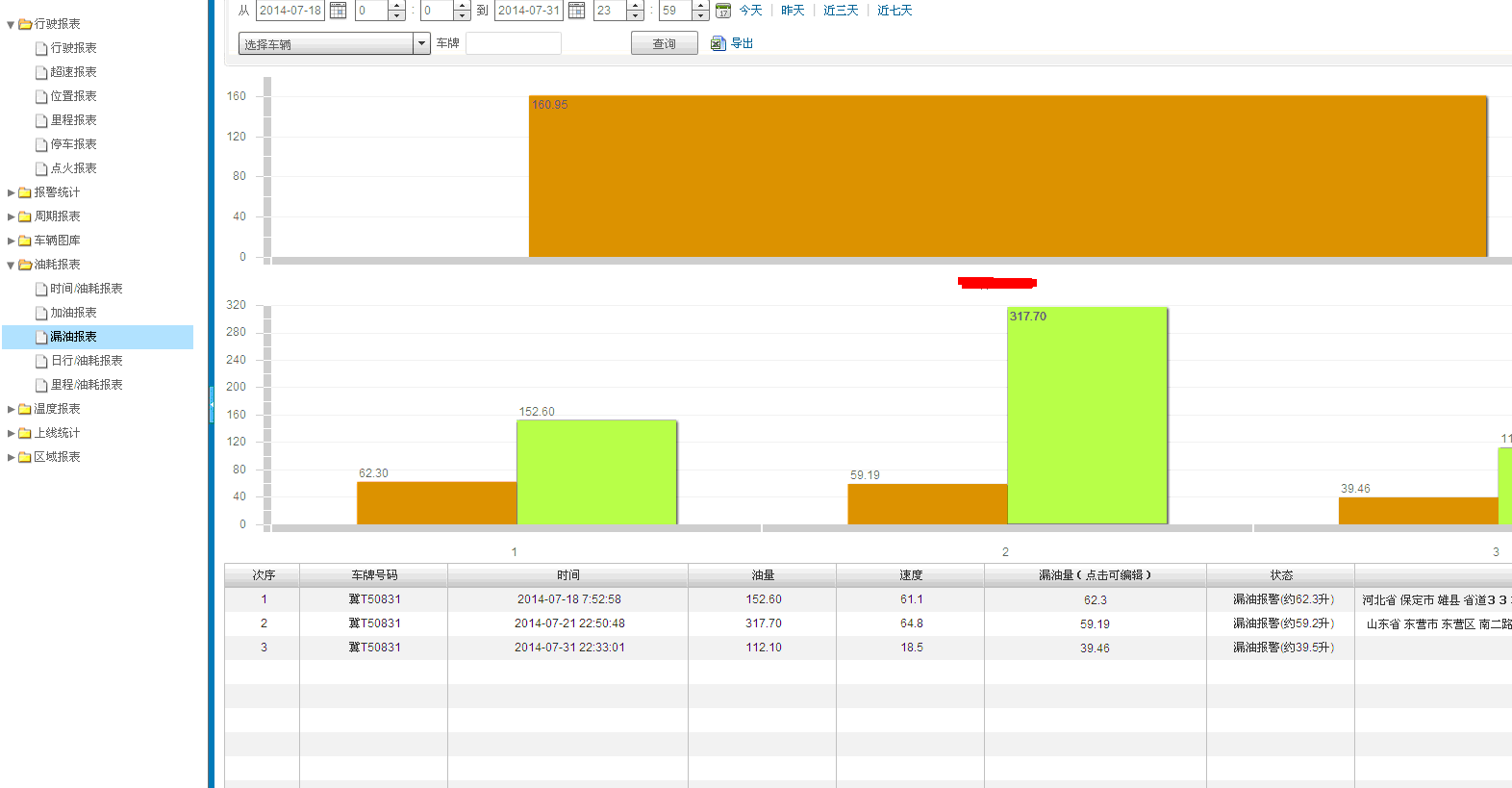Expand the 报警统计 tree node
This screenshot has height=788, width=1512.
12,192
